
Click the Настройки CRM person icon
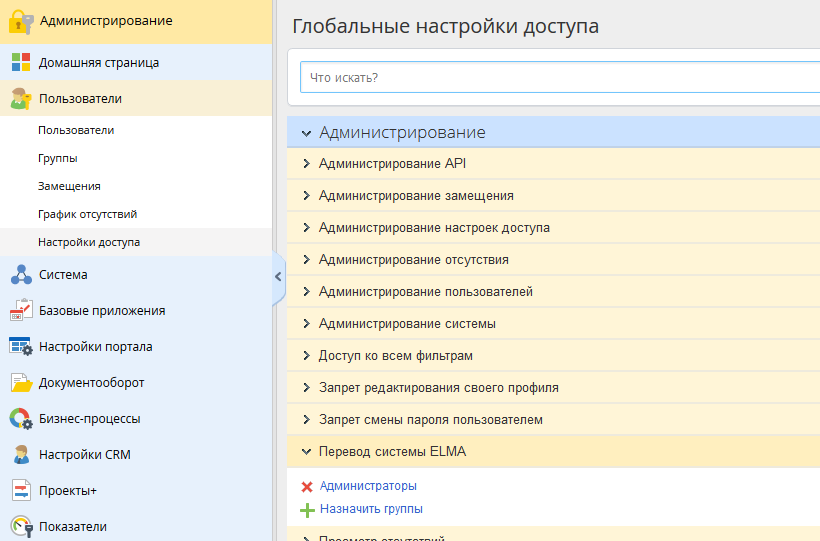click(21, 455)
